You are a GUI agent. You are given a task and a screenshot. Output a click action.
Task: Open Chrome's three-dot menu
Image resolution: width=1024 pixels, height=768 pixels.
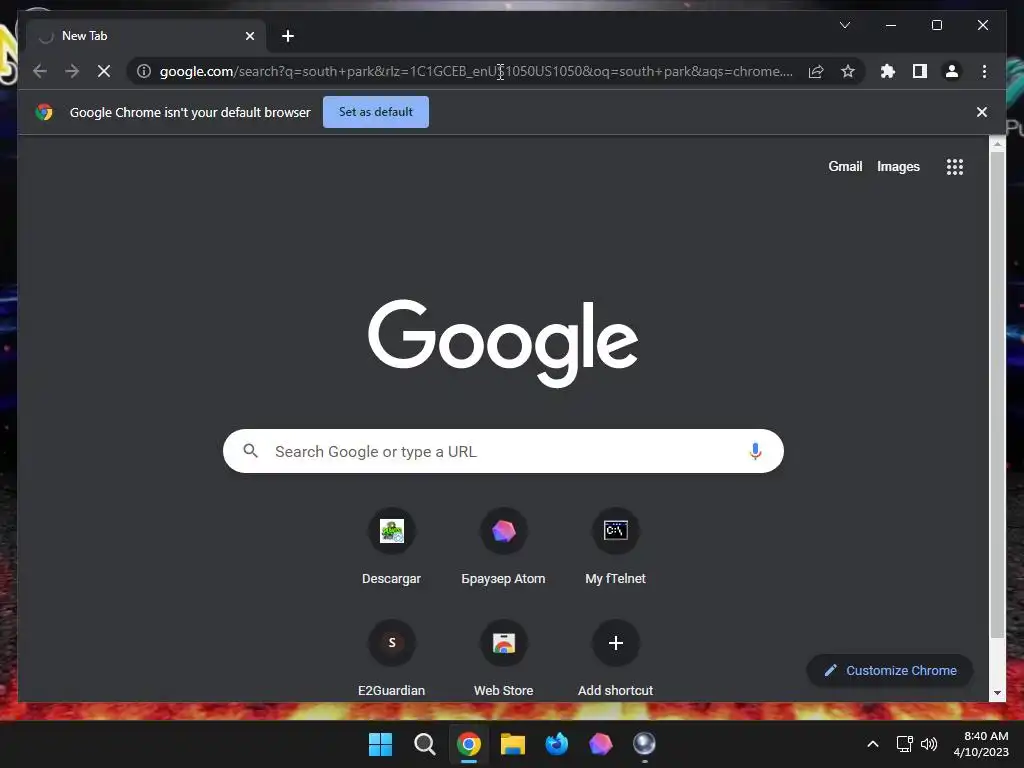point(984,71)
